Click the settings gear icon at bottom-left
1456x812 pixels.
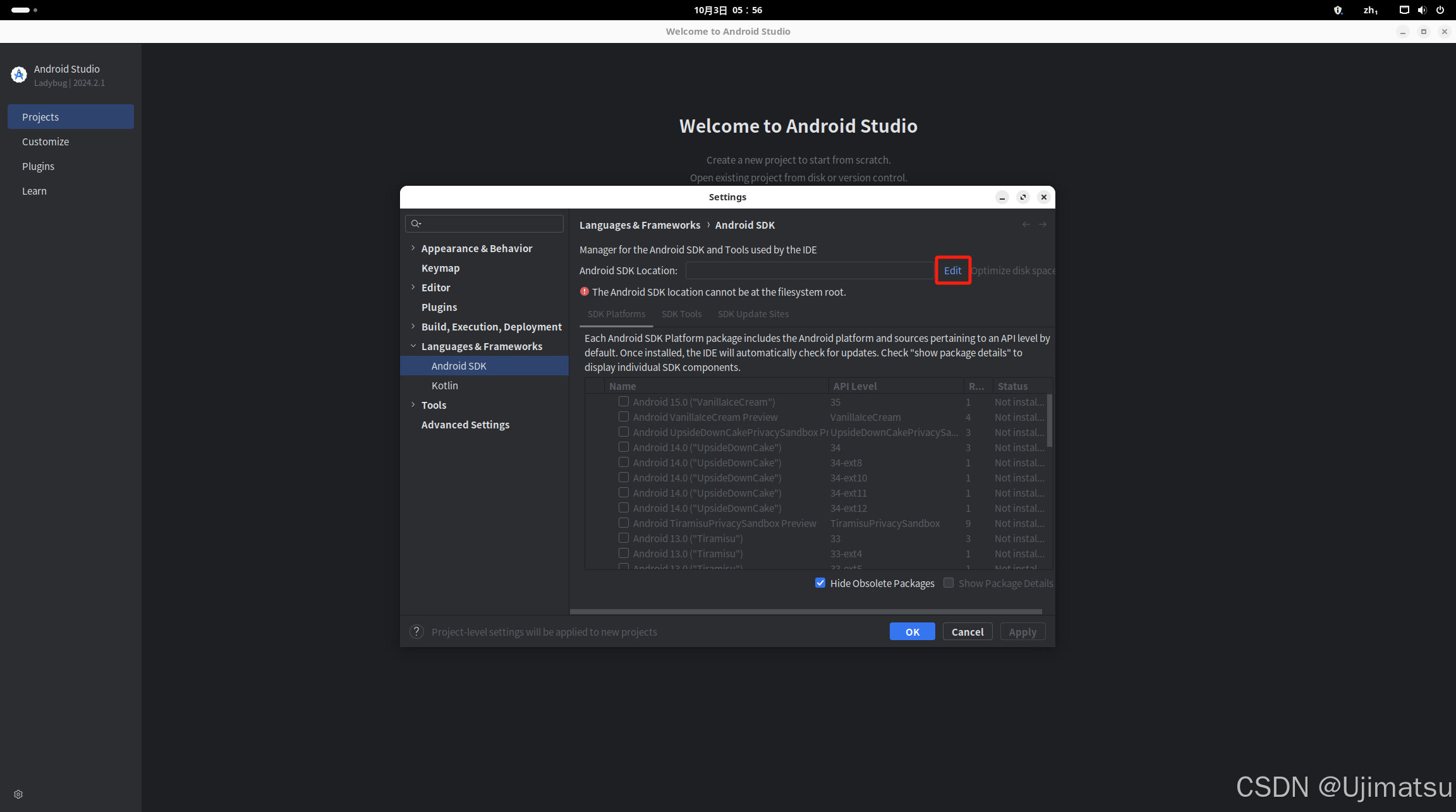tap(18, 794)
